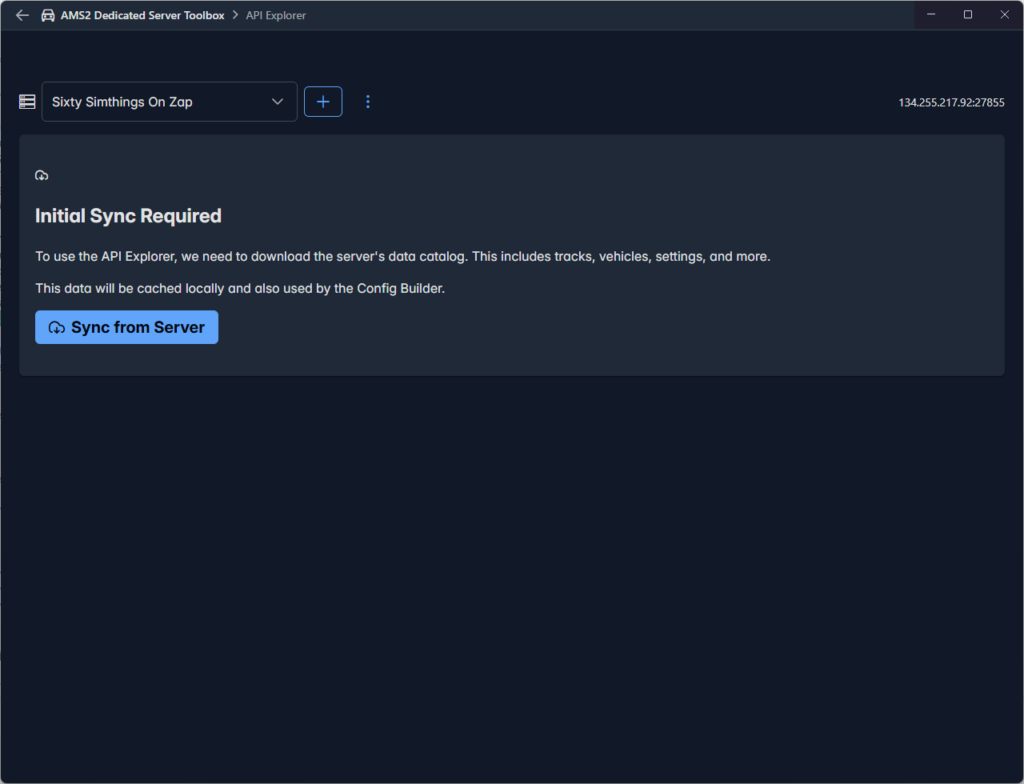Image resolution: width=1024 pixels, height=784 pixels.
Task: Expand server selector via its chevron arrow
Action: (278, 102)
